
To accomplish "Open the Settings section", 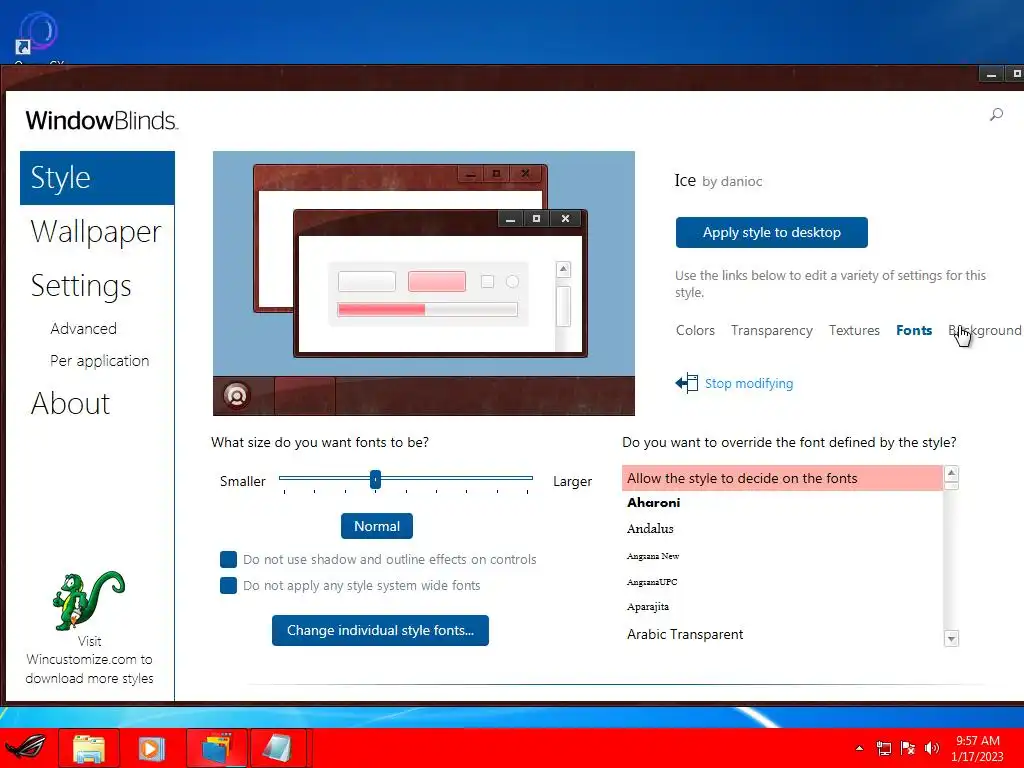I will 81,286.
